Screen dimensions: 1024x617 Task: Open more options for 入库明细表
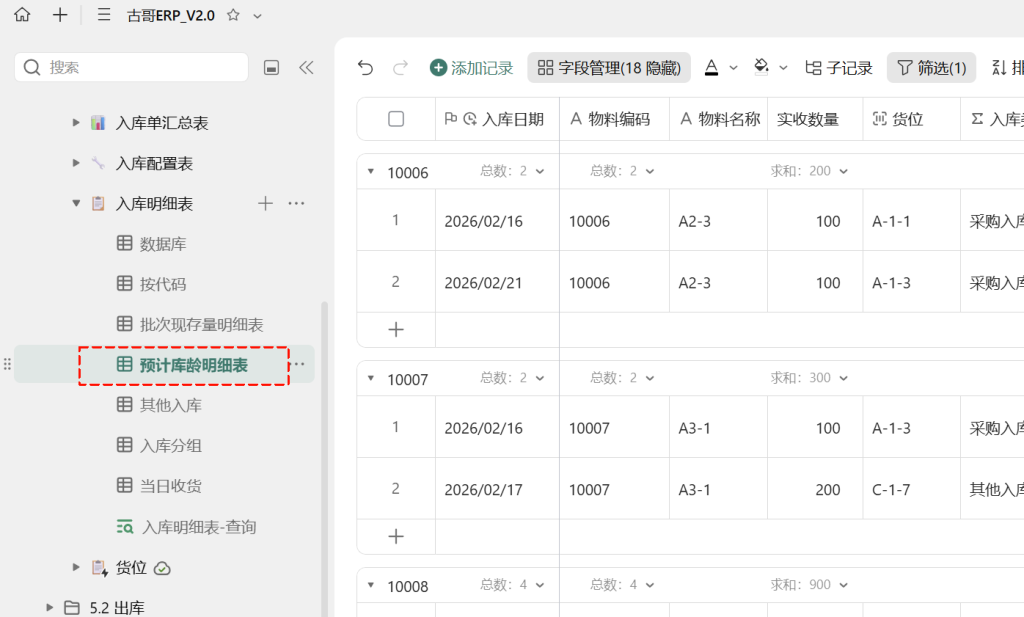pyautogui.click(x=296, y=203)
